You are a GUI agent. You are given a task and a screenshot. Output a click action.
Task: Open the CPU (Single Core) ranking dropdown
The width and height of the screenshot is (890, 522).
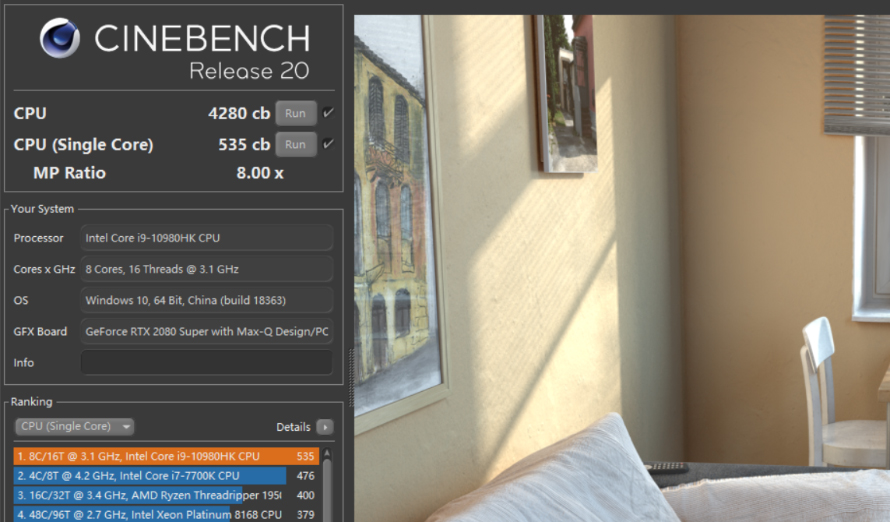[x=74, y=426]
